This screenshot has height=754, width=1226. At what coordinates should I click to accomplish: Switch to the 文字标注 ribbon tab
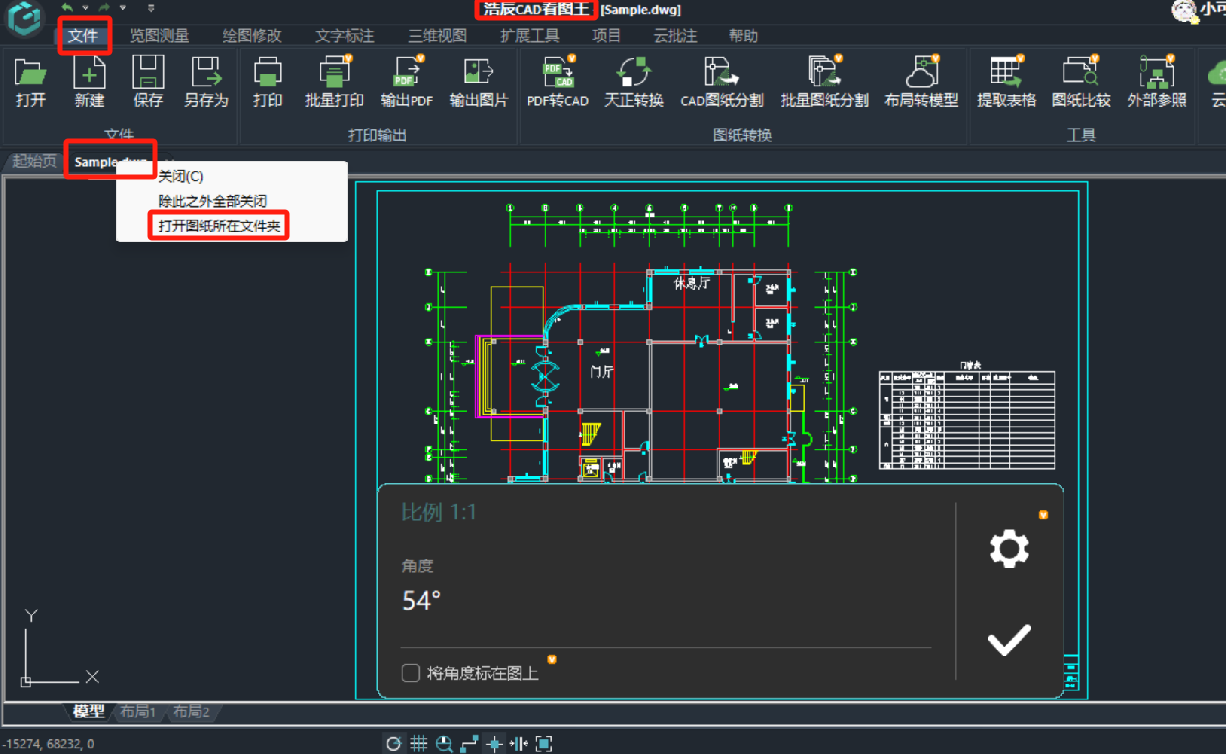point(345,36)
